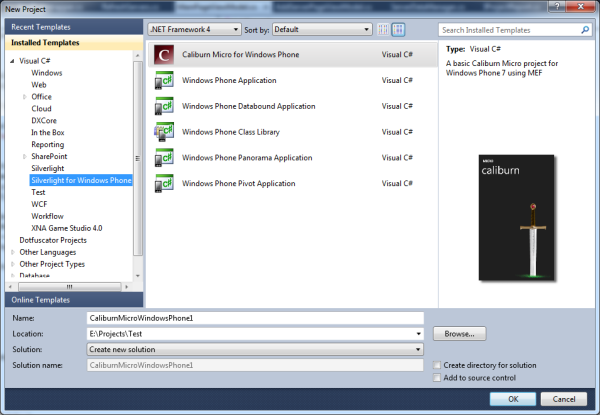
Task: Open the Location path dropdown
Action: point(418,334)
